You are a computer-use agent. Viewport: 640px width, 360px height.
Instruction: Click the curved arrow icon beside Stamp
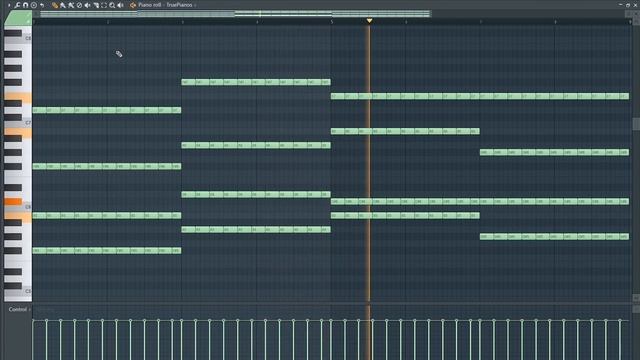[x=42, y=5]
